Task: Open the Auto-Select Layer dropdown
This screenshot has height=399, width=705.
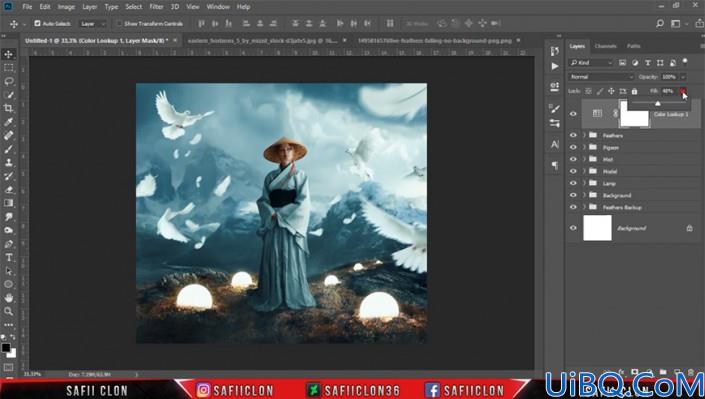Action: [x=93, y=23]
